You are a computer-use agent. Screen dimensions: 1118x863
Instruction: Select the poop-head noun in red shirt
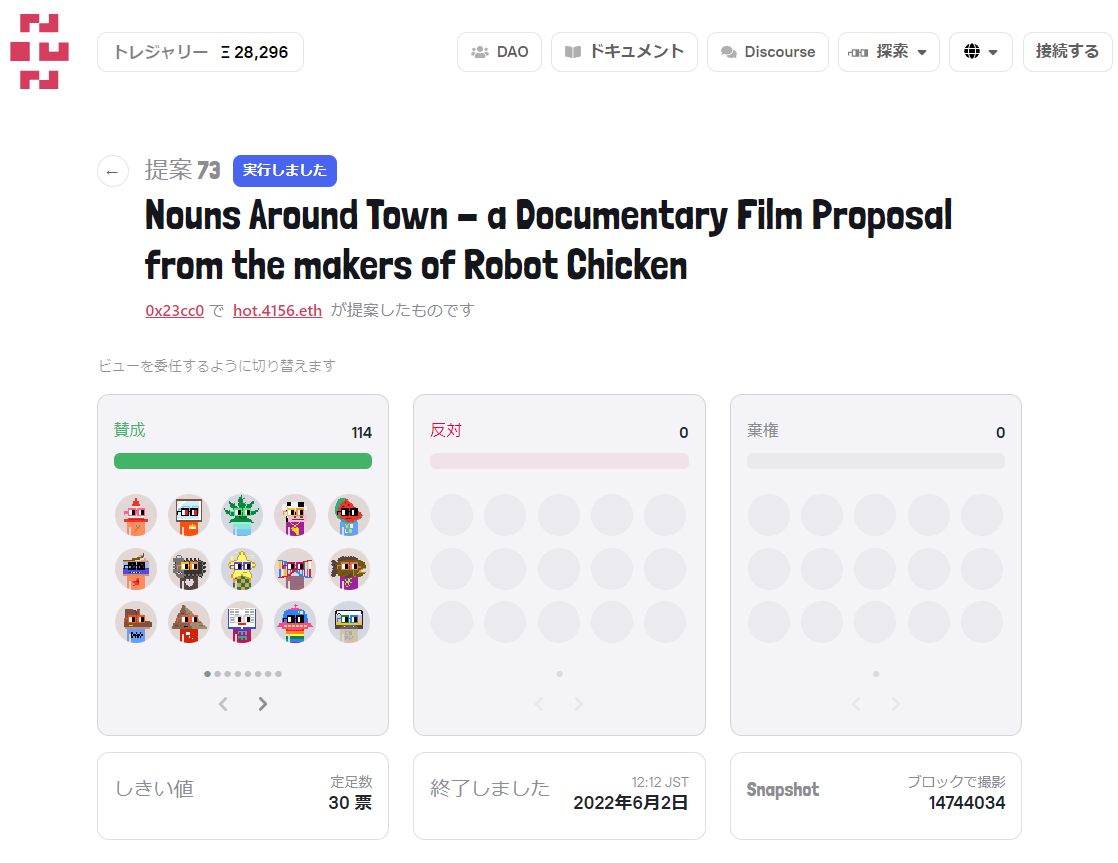189,623
